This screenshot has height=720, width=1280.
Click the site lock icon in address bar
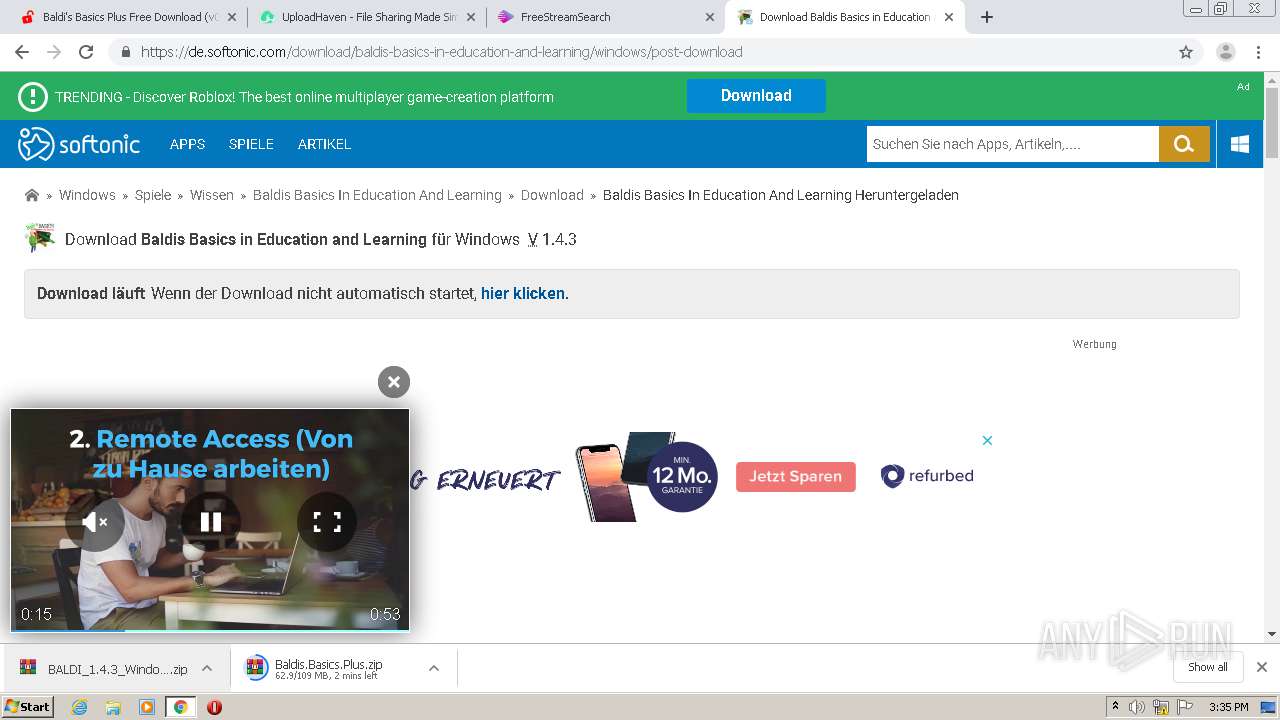[125, 52]
